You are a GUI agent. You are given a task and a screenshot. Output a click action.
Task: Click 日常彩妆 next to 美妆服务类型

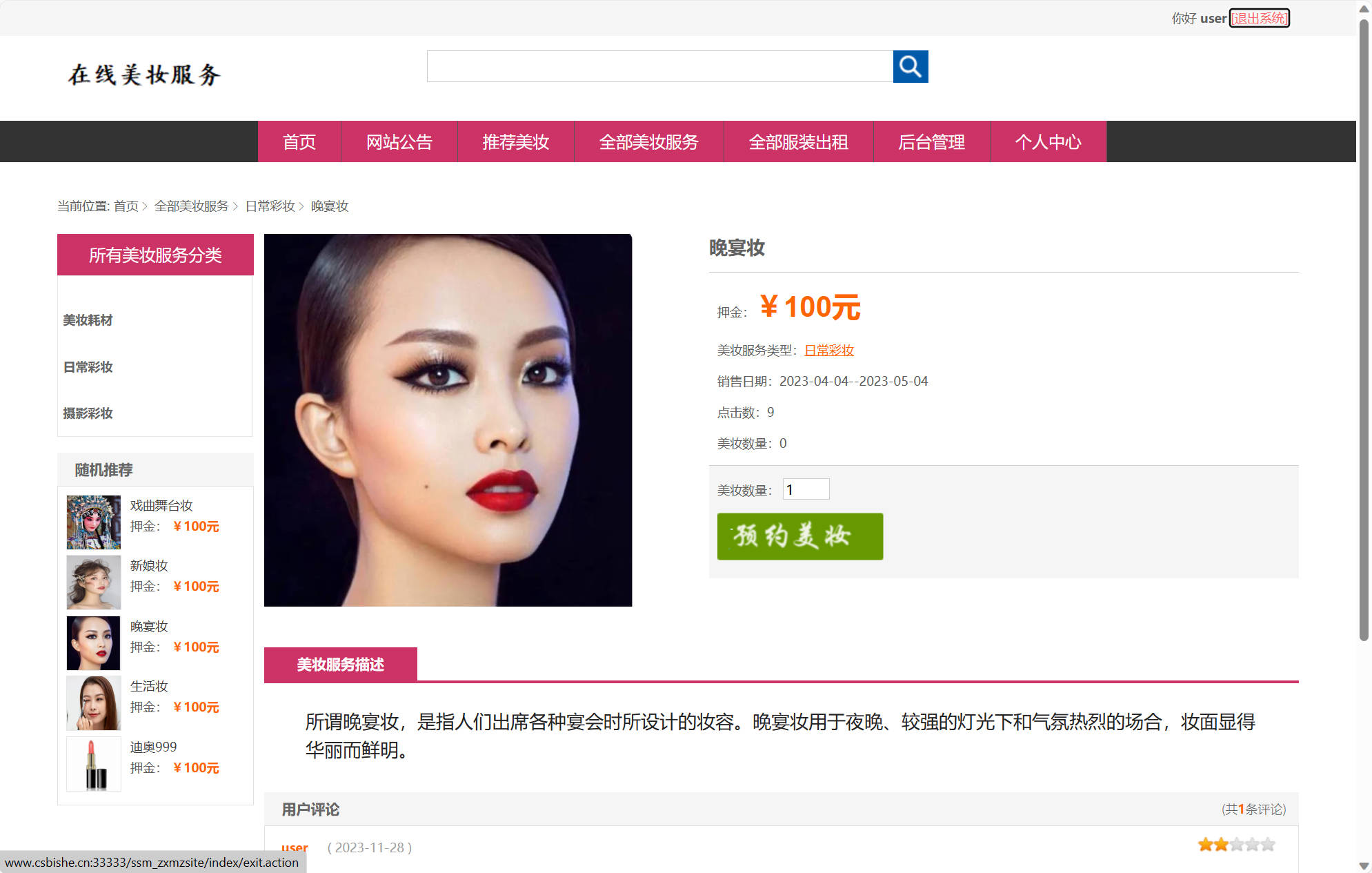828,350
